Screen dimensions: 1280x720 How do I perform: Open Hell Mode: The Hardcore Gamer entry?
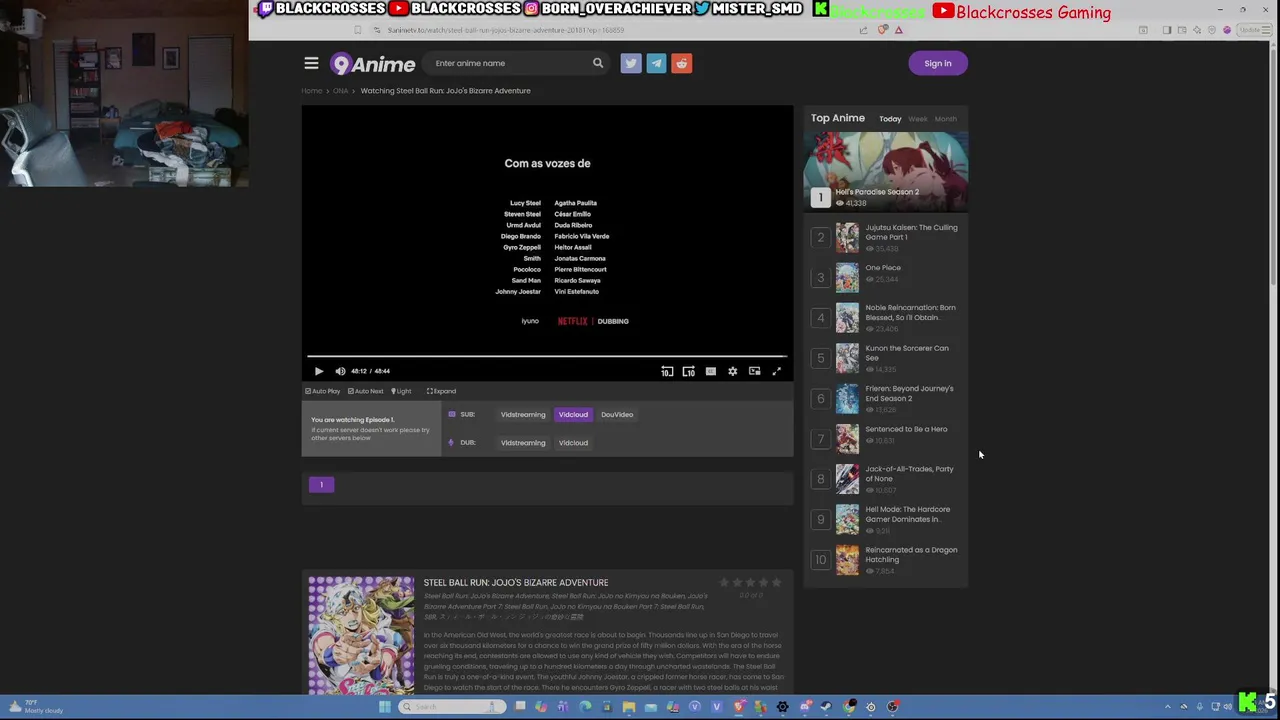click(x=908, y=514)
